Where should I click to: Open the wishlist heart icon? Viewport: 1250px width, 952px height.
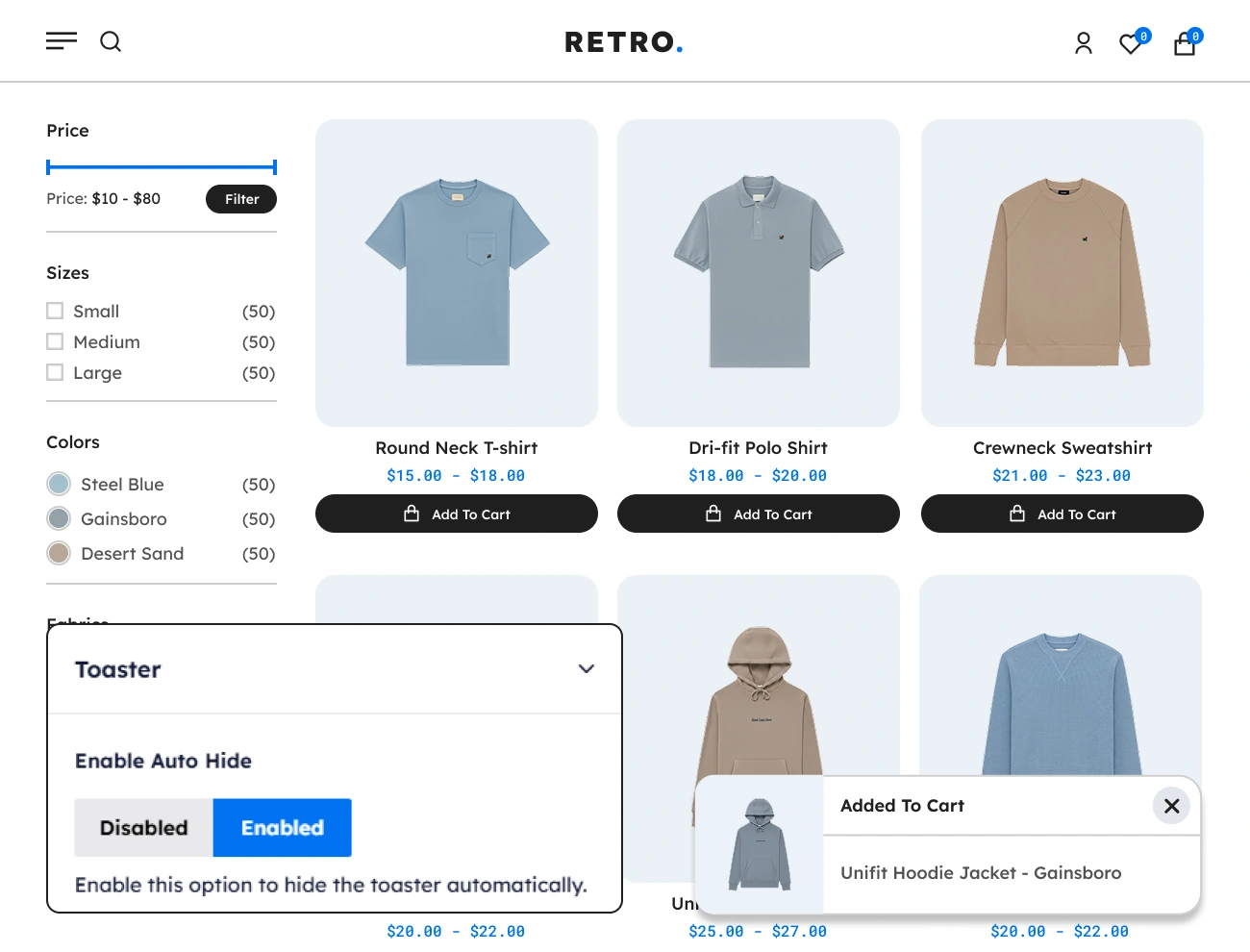tap(1131, 43)
